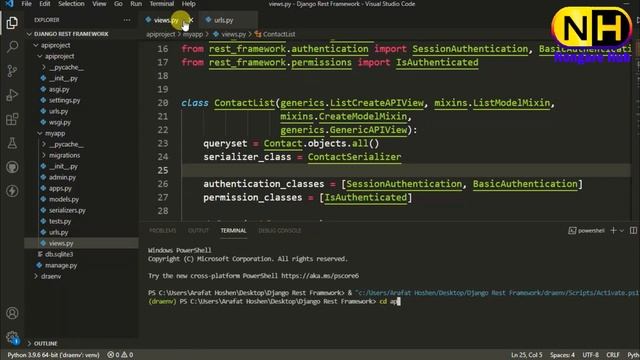Open the Selection menu

coord(71,4)
